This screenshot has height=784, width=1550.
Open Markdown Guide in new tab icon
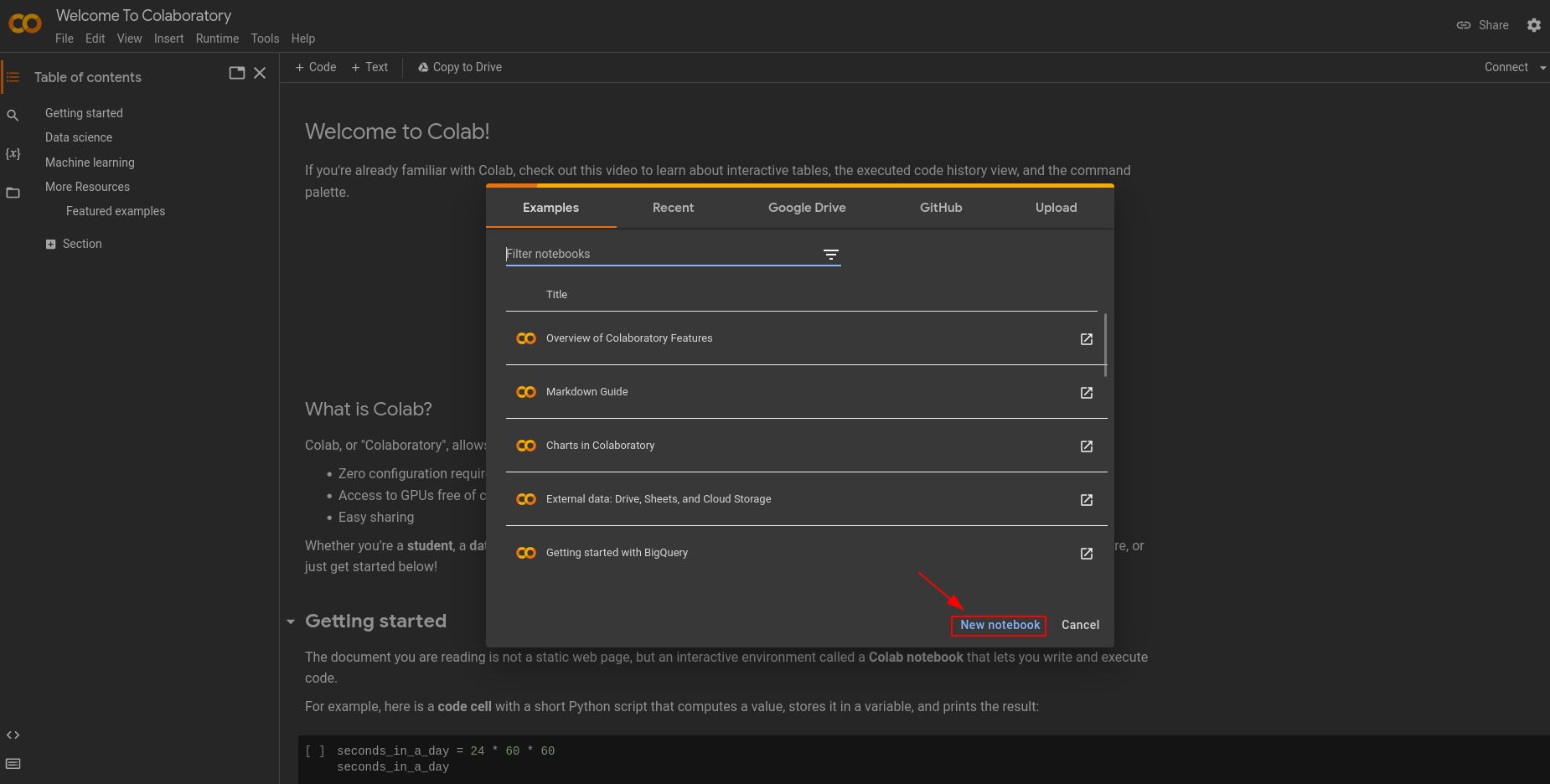(x=1087, y=393)
